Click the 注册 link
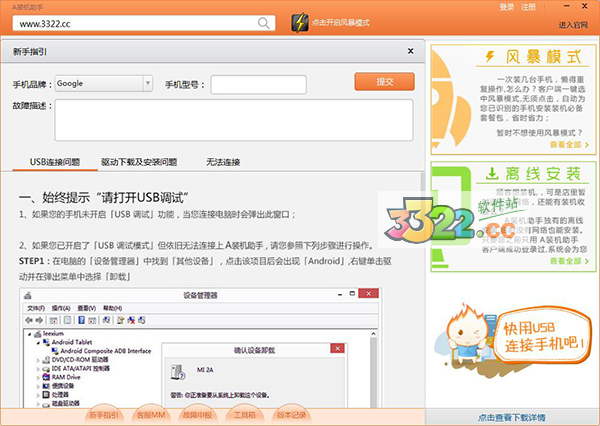Viewport: 600px width, 426px height. click(x=528, y=7)
